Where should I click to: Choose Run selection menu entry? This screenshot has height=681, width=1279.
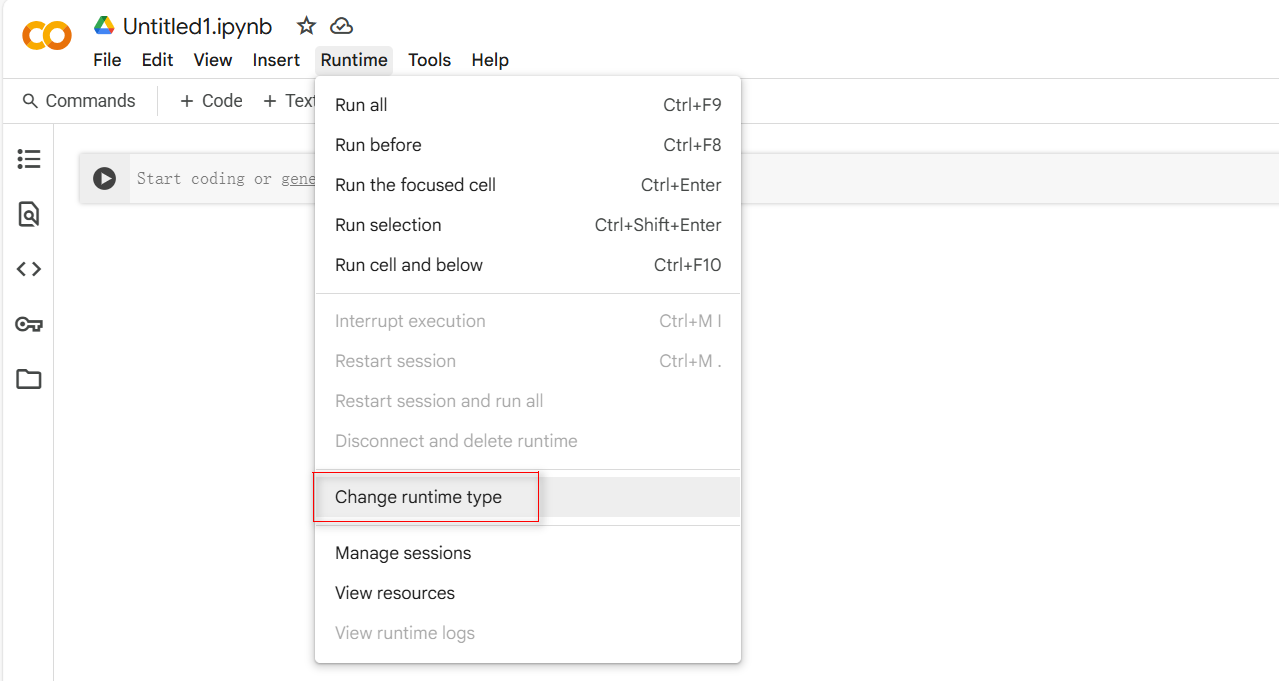[x=528, y=225]
